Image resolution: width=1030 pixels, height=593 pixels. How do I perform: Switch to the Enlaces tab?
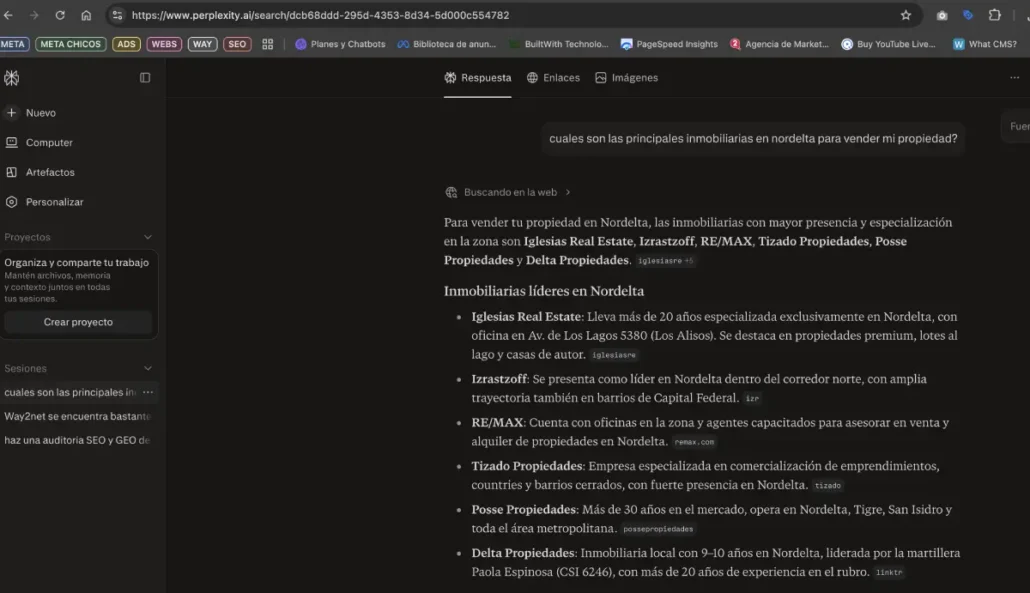[x=553, y=77]
